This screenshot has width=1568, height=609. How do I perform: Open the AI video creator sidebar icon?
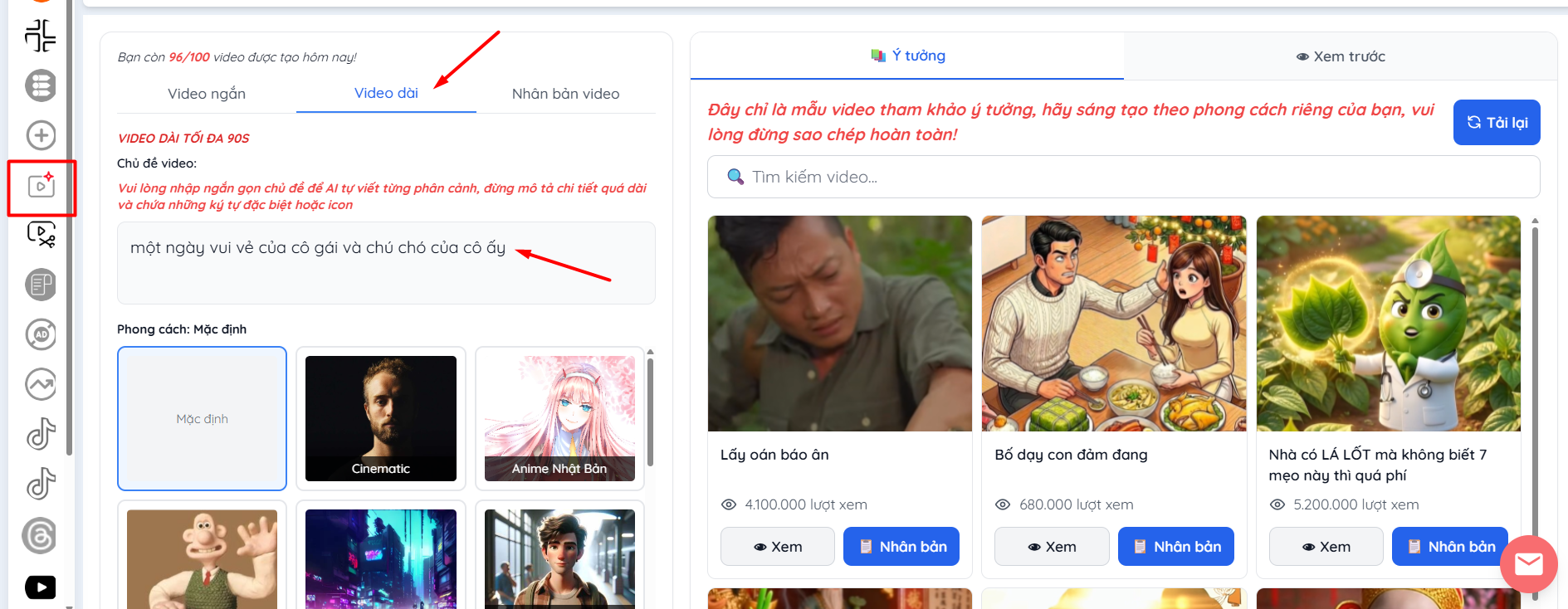tap(41, 186)
